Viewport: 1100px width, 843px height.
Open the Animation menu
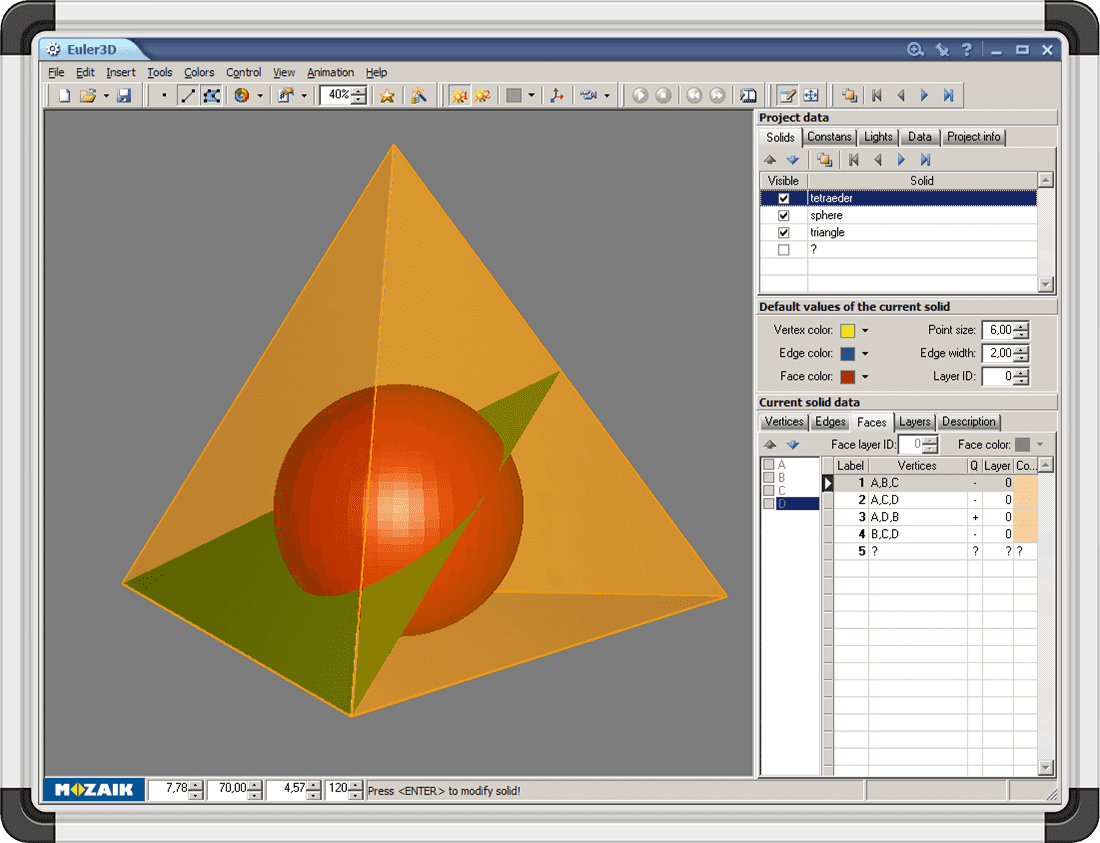pyautogui.click(x=330, y=73)
